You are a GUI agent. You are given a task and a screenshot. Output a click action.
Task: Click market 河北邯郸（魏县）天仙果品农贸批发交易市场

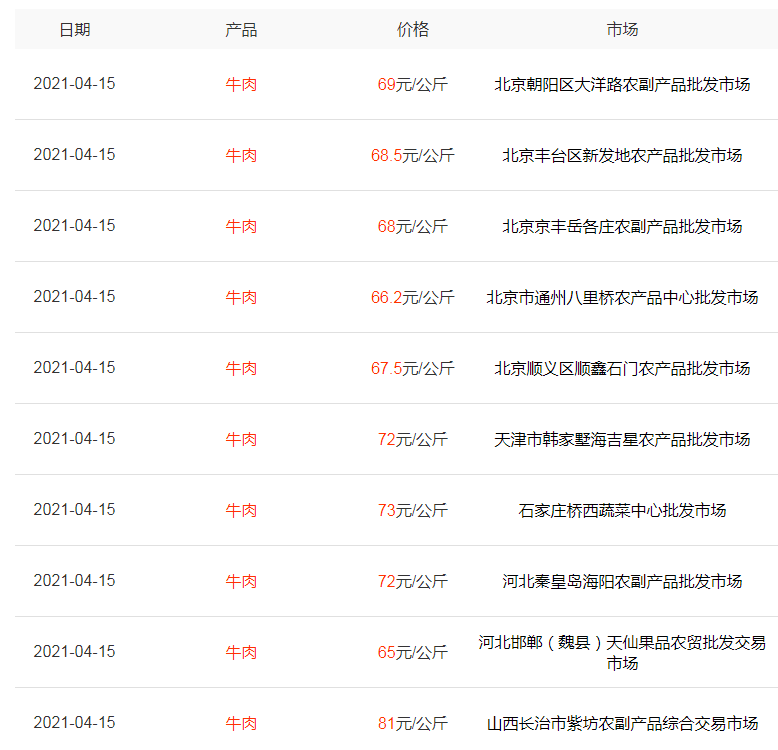622,652
